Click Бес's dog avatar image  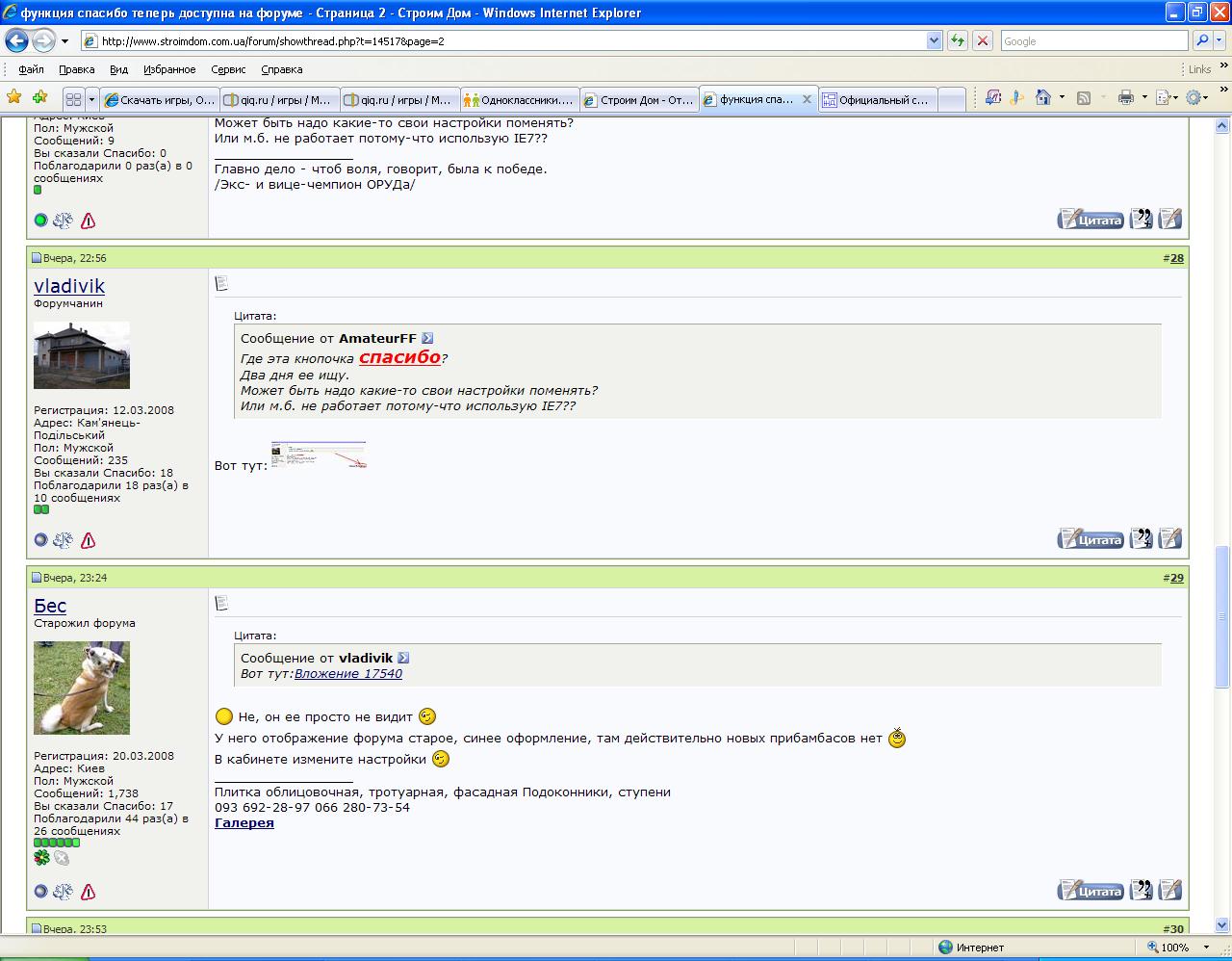click(82, 688)
